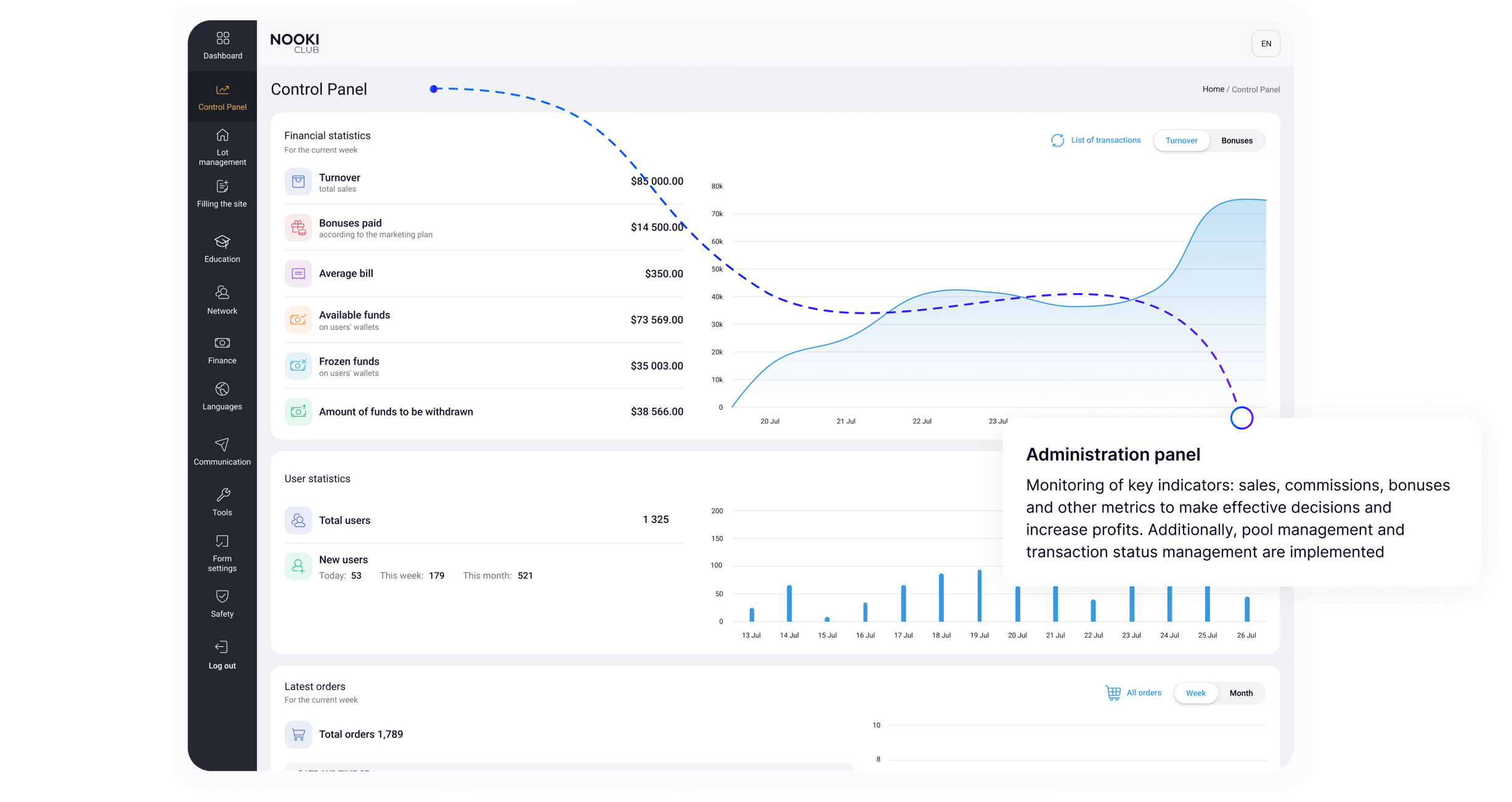1512x802 pixels.
Task: Switch chart to Bonuses view
Action: pos(1237,140)
